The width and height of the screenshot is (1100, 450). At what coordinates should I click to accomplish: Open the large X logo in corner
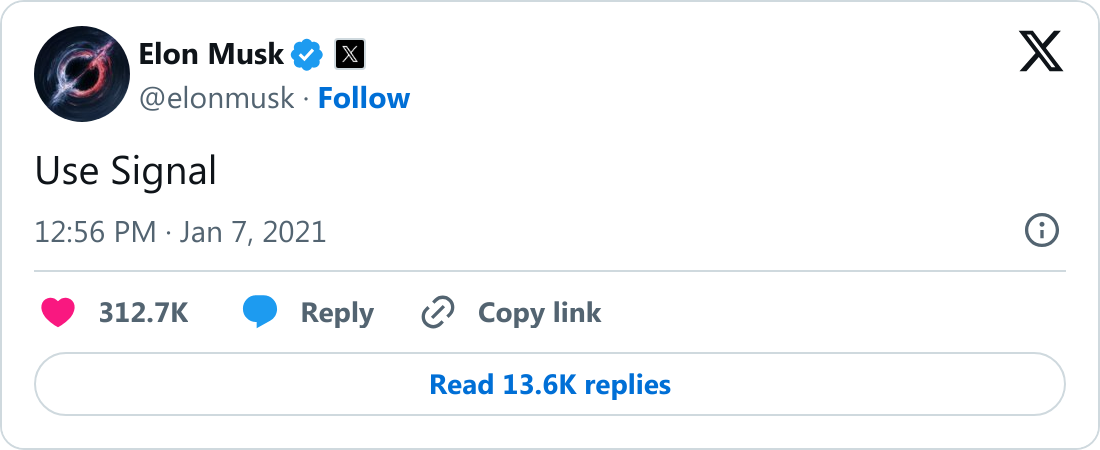pos(1041,54)
